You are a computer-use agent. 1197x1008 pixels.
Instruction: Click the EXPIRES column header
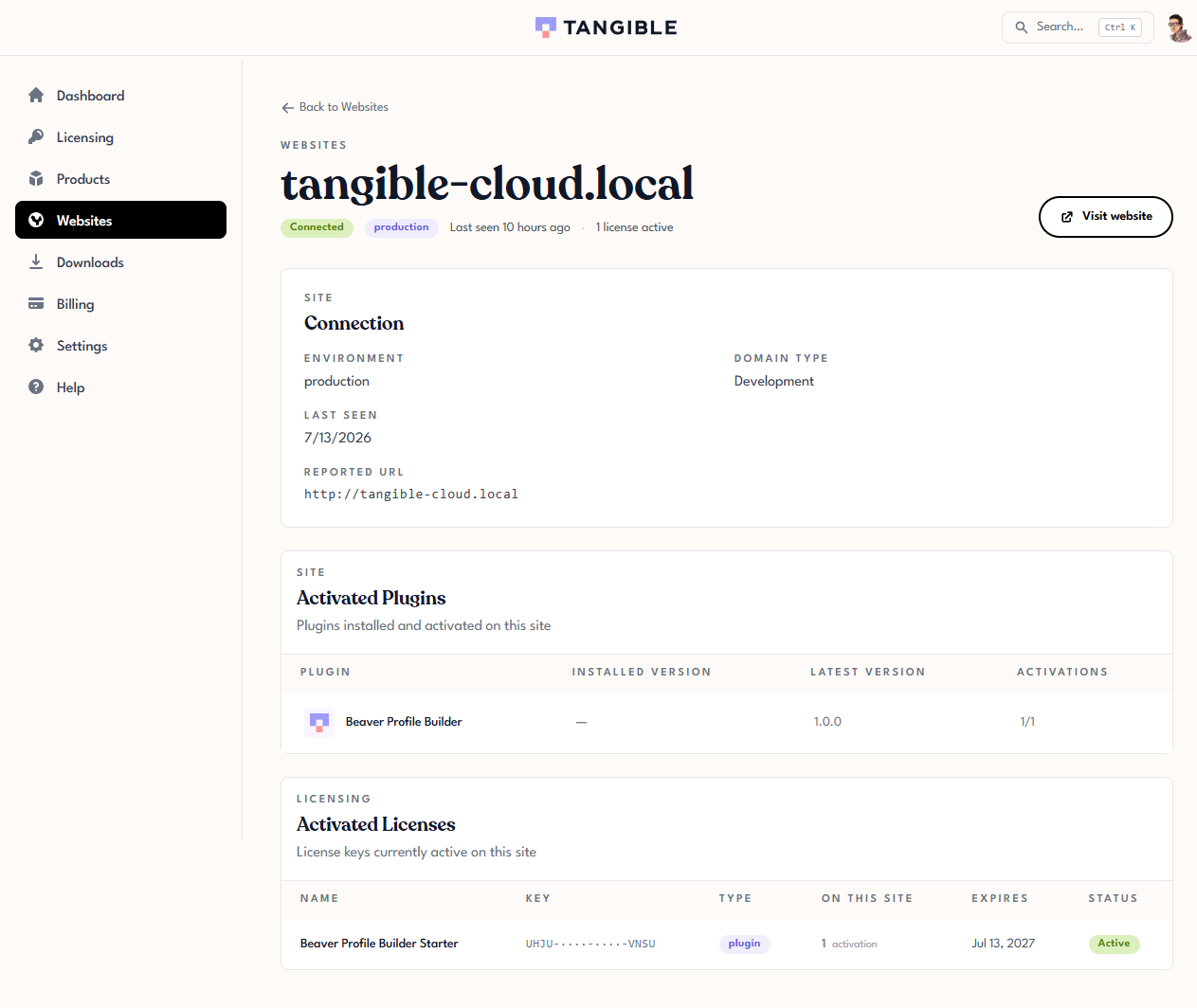1000,898
